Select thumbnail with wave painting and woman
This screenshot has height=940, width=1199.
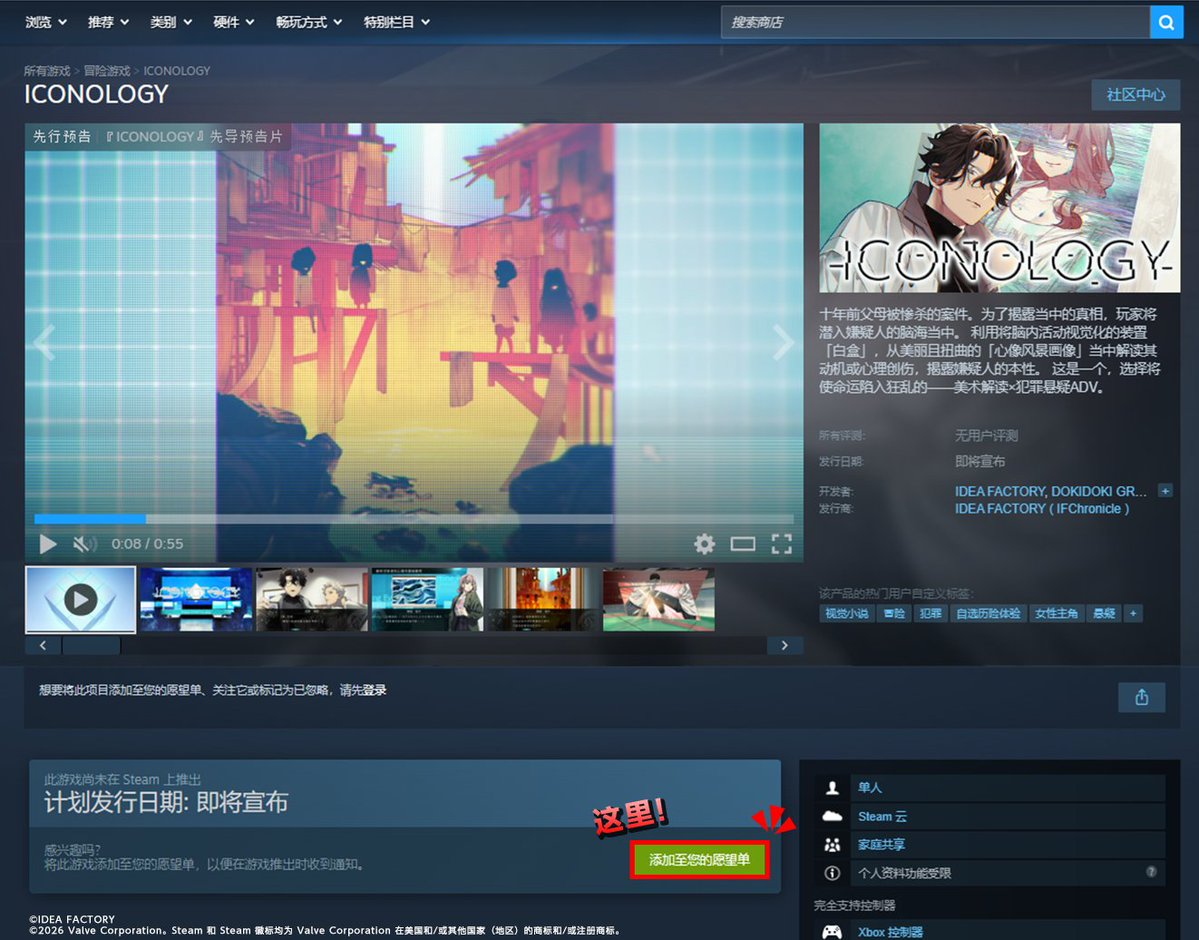coord(427,600)
